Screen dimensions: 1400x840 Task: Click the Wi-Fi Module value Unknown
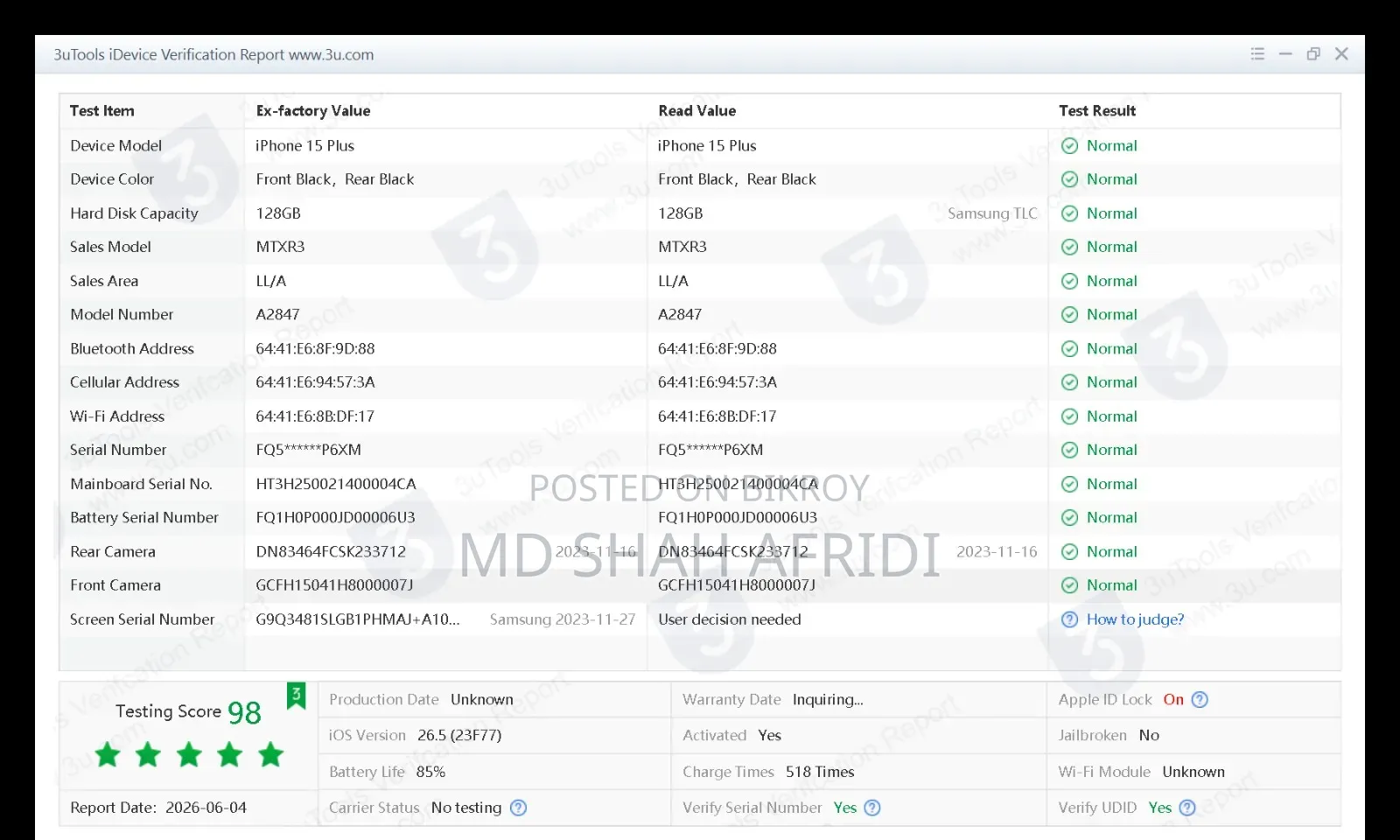(1193, 772)
